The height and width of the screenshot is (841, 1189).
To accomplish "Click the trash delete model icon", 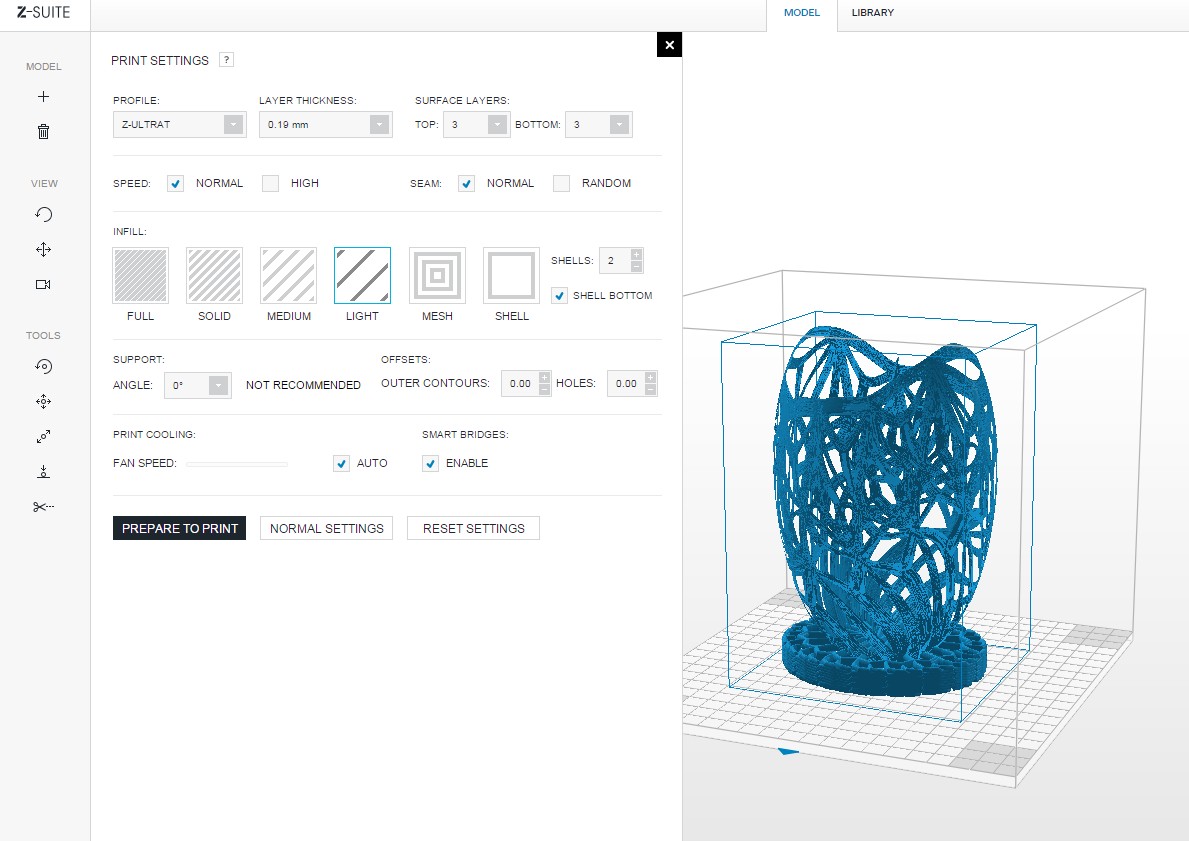I will tap(43, 131).
